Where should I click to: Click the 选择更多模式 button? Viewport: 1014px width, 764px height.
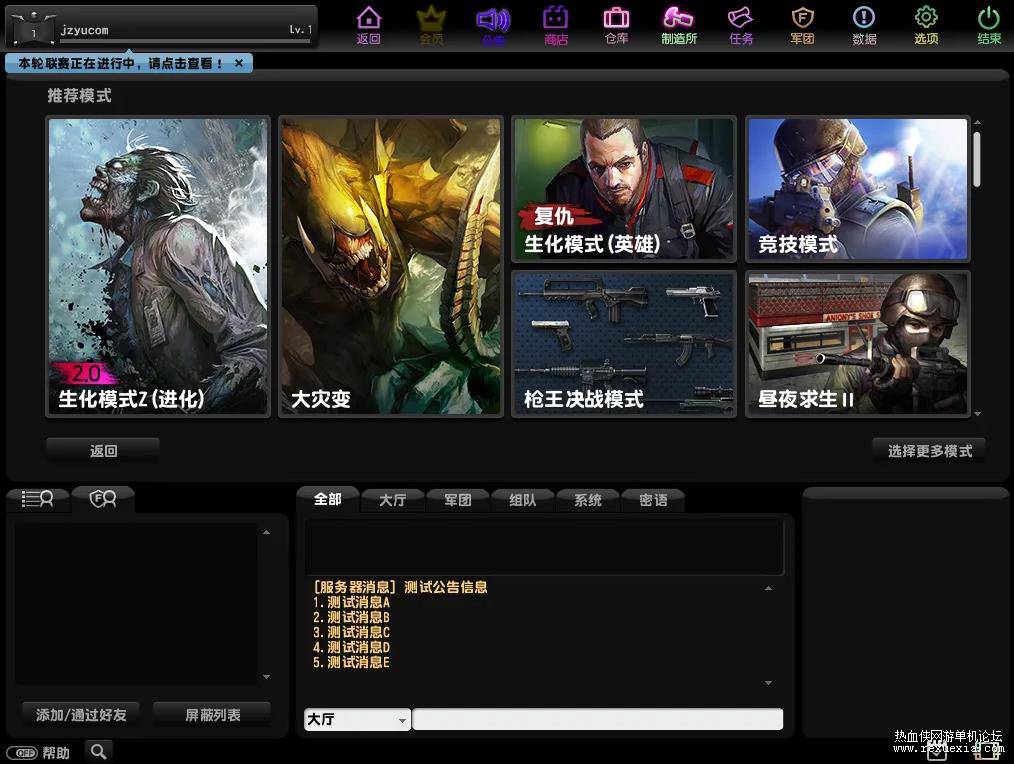click(x=929, y=451)
